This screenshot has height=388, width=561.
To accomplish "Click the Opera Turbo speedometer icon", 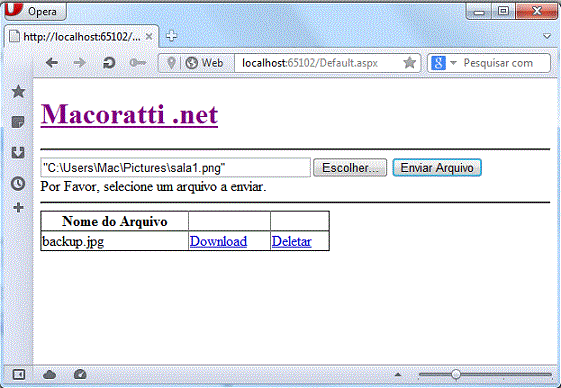I will pos(80,374).
